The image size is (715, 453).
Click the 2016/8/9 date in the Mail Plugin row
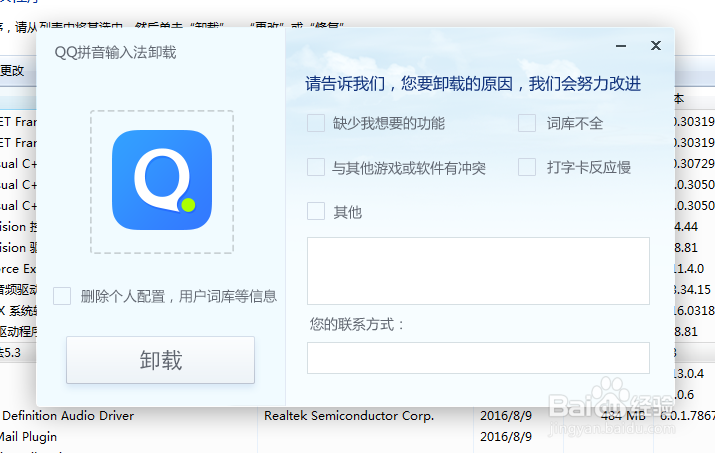(506, 437)
